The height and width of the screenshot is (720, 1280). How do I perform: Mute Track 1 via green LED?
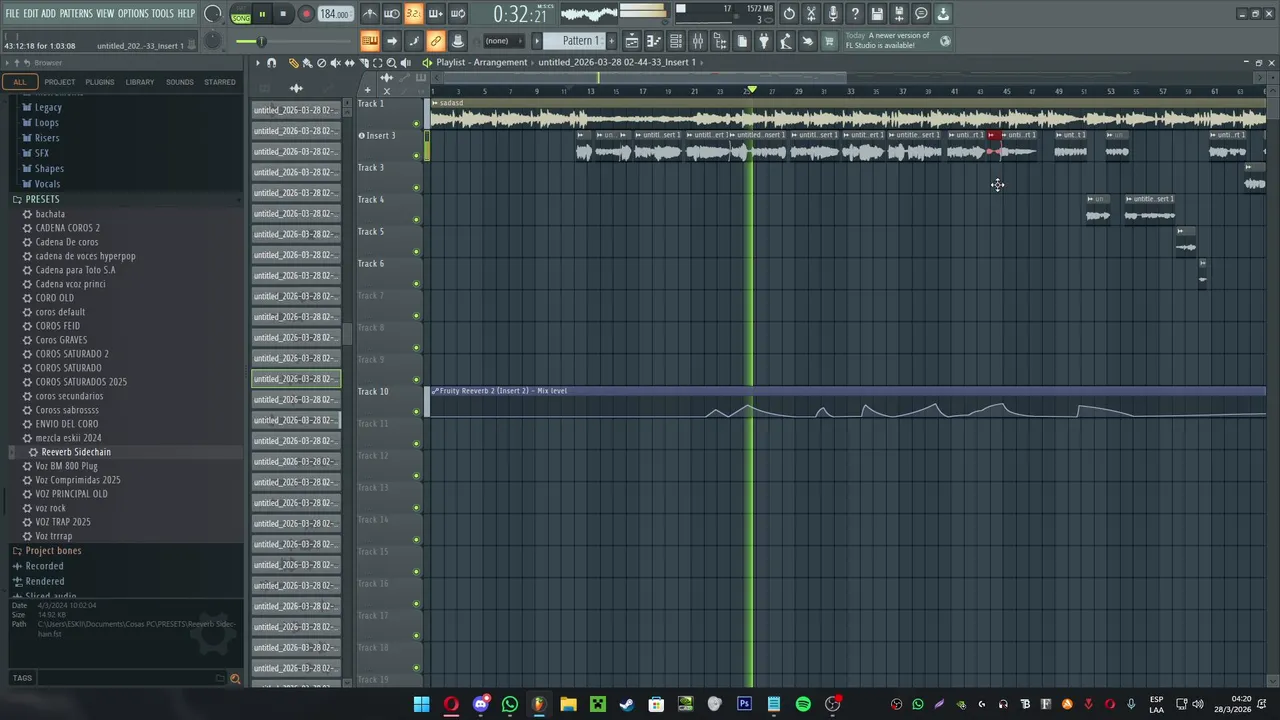click(417, 124)
